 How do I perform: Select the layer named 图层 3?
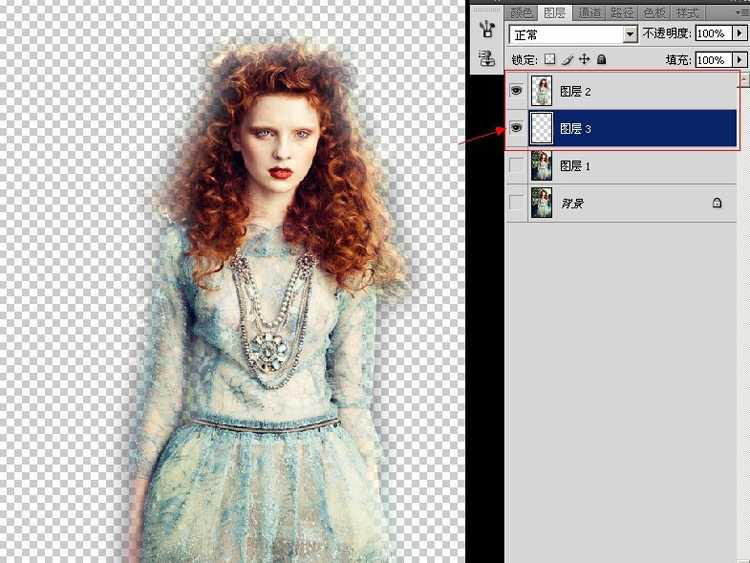coord(621,128)
